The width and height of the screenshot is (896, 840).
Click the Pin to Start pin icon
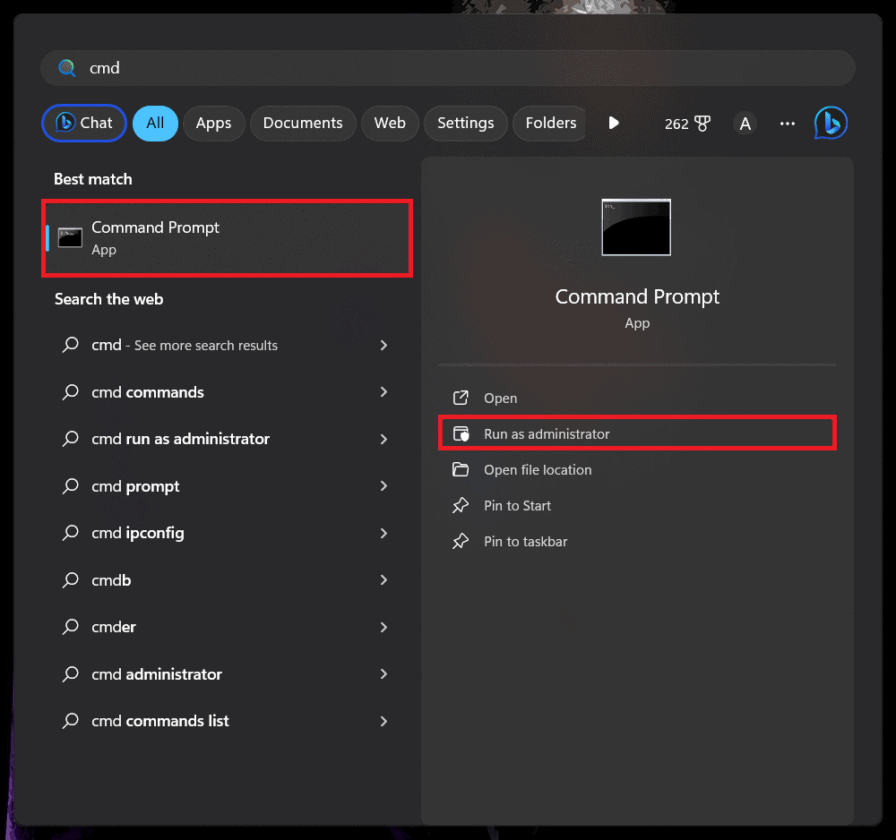[x=460, y=506]
